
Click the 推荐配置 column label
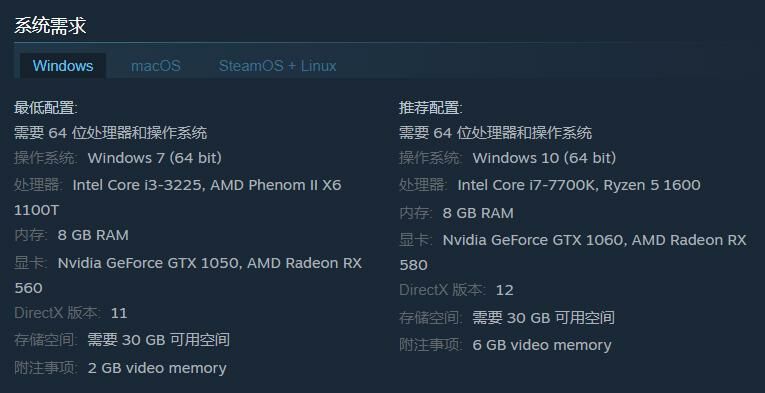pyautogui.click(x=431, y=107)
